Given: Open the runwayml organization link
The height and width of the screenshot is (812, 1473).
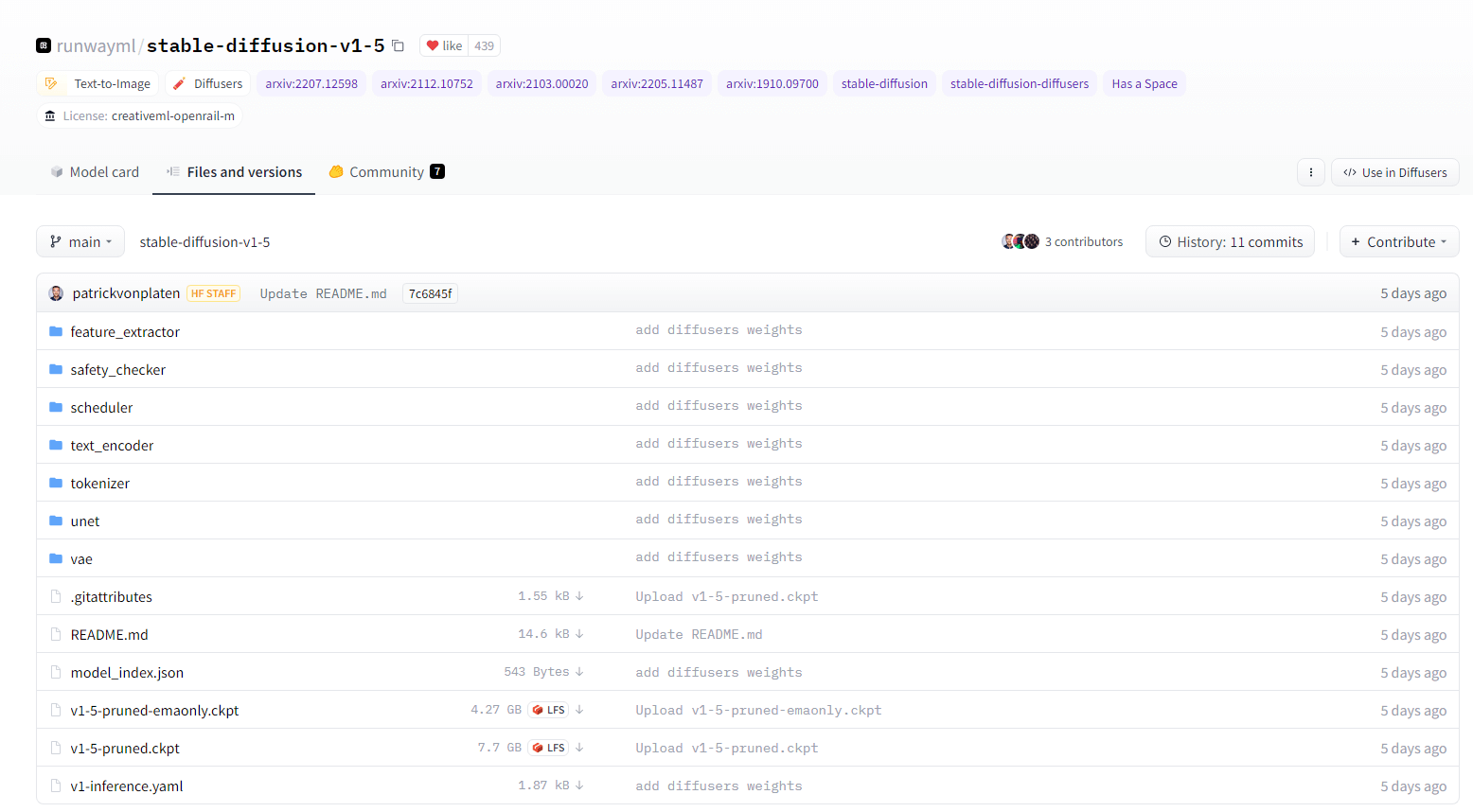Looking at the screenshot, I should click(x=96, y=45).
